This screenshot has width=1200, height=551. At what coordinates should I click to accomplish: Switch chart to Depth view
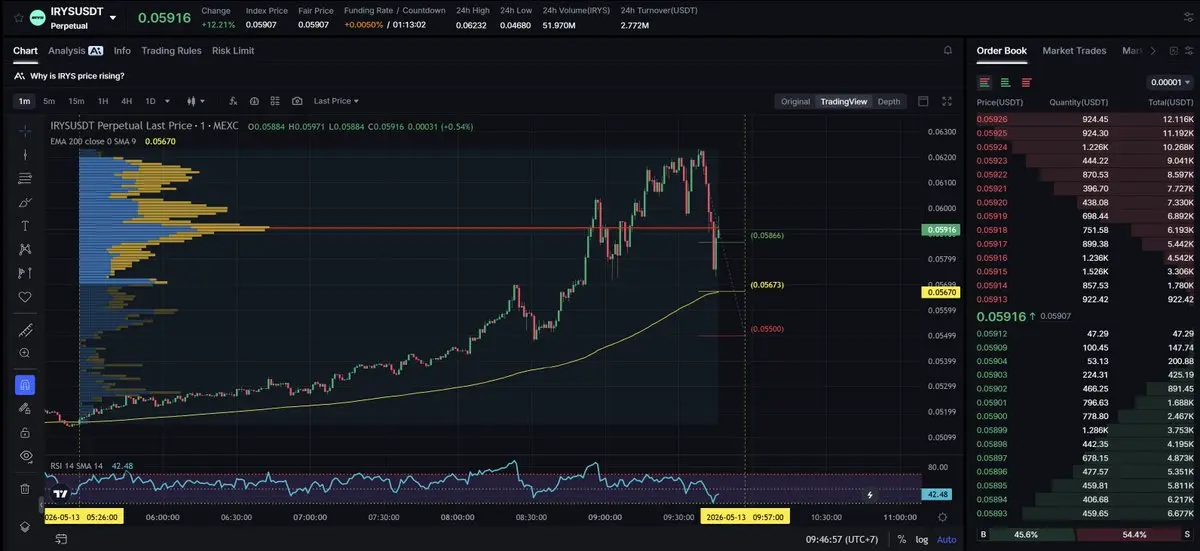[888, 101]
